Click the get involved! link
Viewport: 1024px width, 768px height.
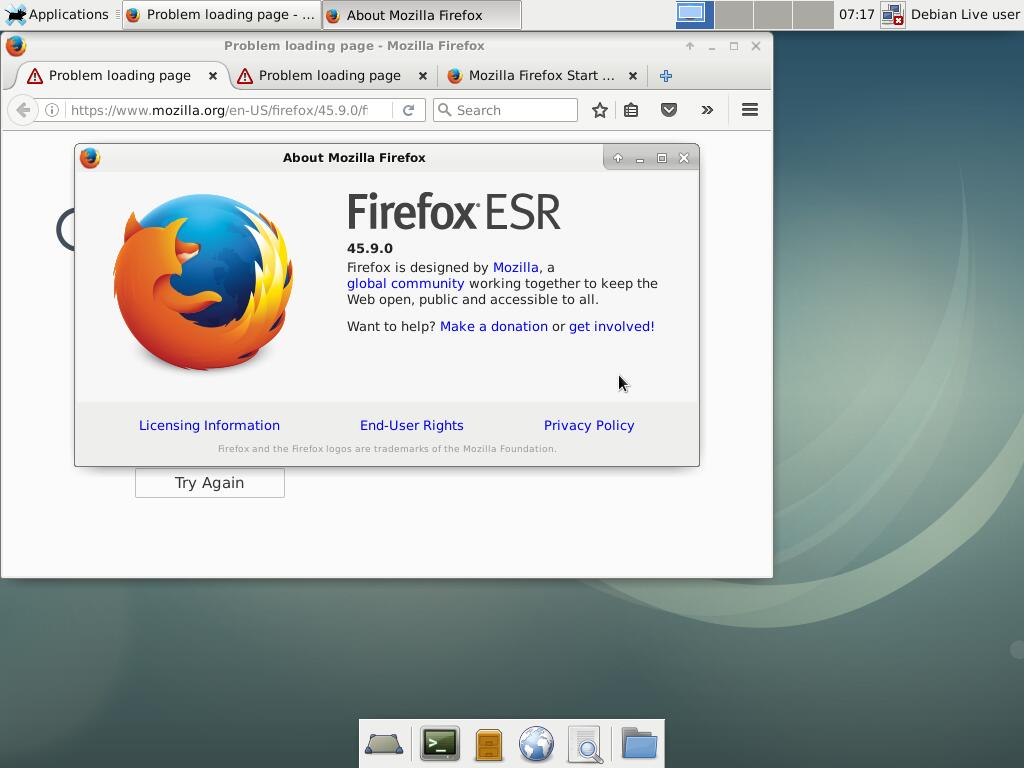point(611,327)
